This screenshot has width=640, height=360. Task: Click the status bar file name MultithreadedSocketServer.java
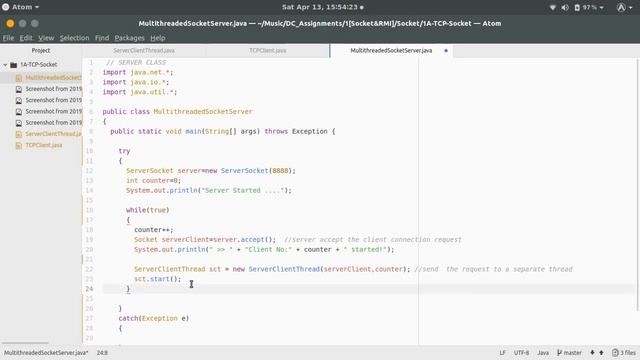coord(46,353)
